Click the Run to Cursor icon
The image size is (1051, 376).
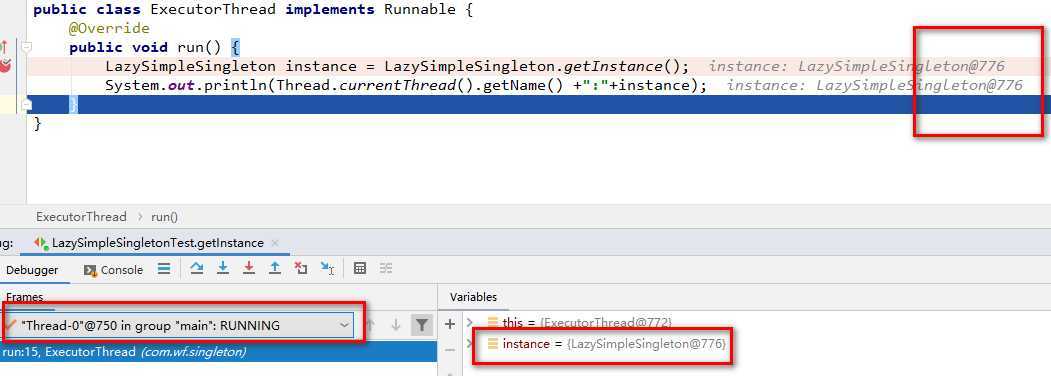[327, 269]
